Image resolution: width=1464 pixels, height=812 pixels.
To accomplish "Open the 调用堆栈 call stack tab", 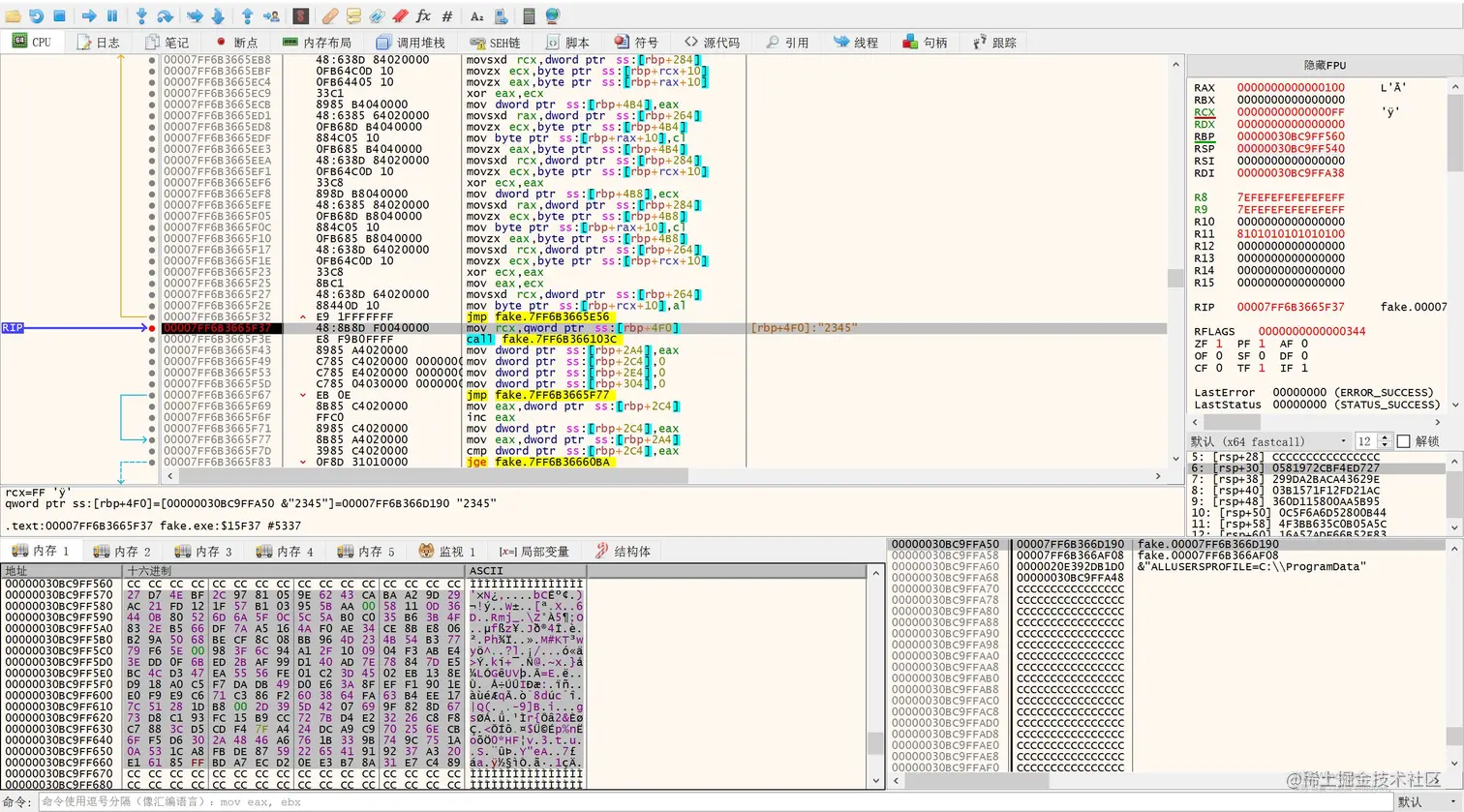I will click(411, 42).
